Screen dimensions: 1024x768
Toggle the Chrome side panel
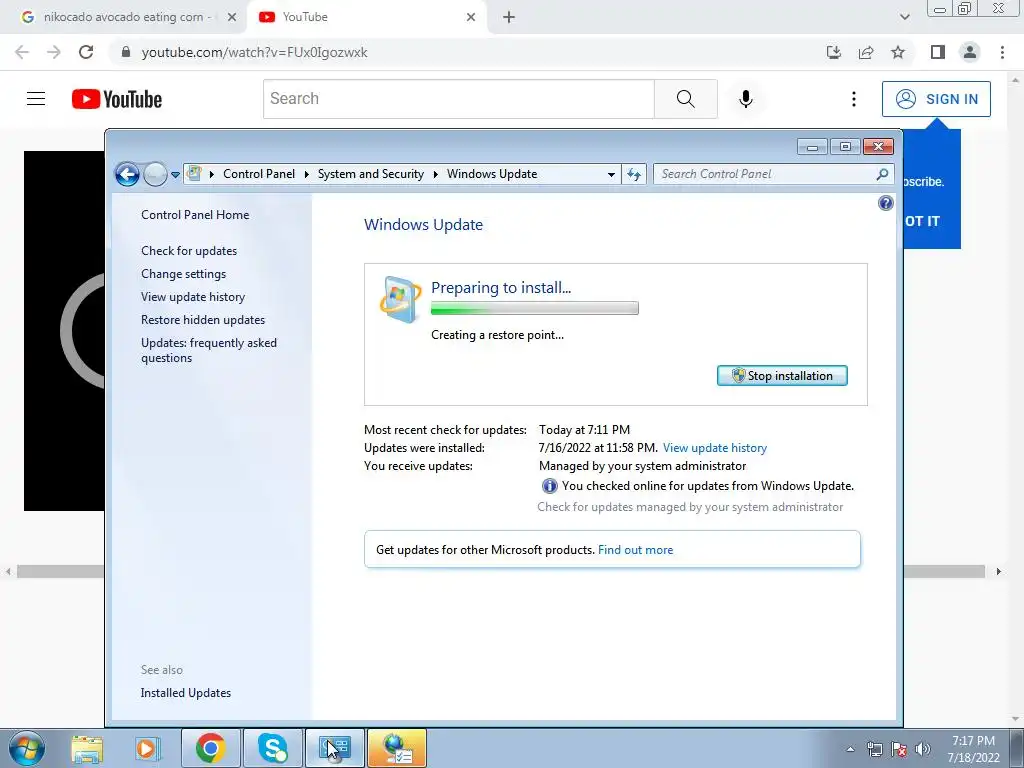pyautogui.click(x=938, y=52)
